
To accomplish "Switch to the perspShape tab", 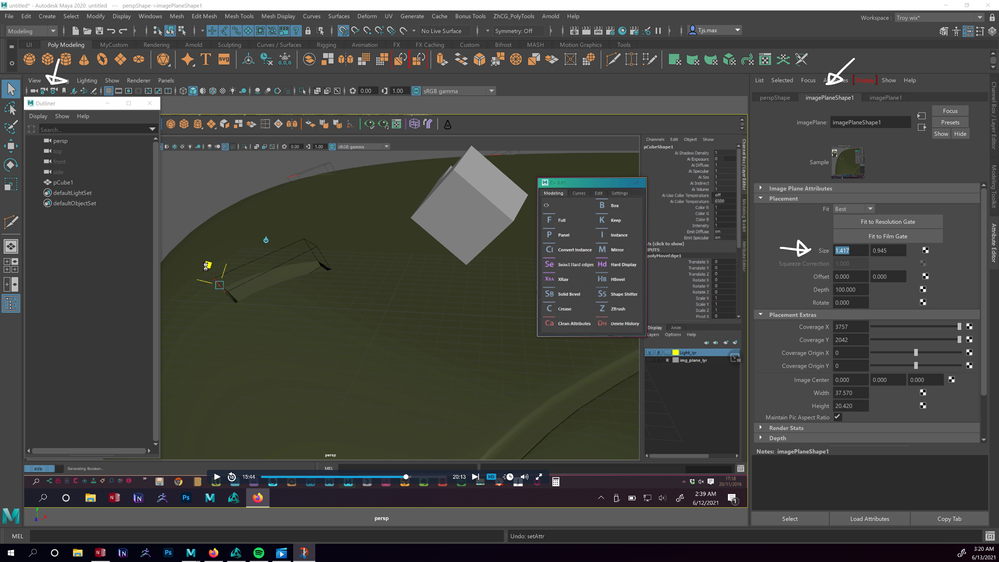I will pyautogui.click(x=775, y=98).
